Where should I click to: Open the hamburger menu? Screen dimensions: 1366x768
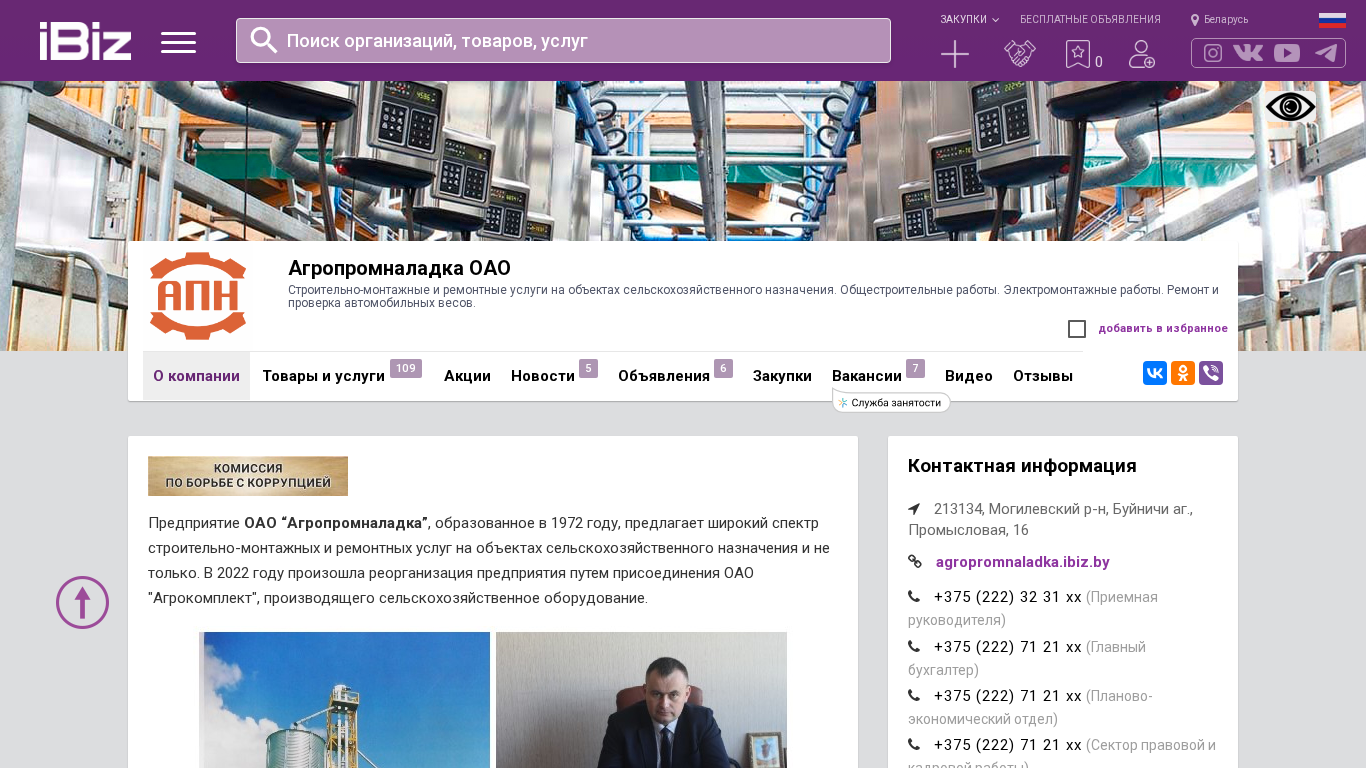(x=178, y=42)
